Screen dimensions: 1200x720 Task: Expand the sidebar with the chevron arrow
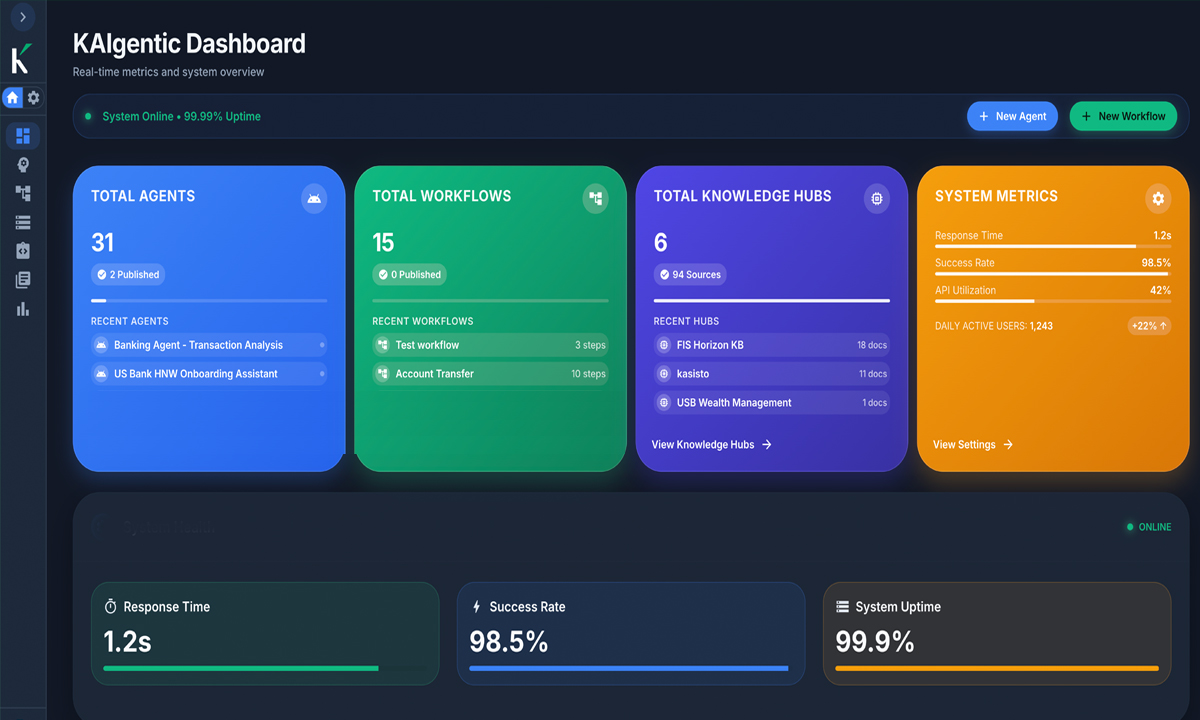point(22,18)
